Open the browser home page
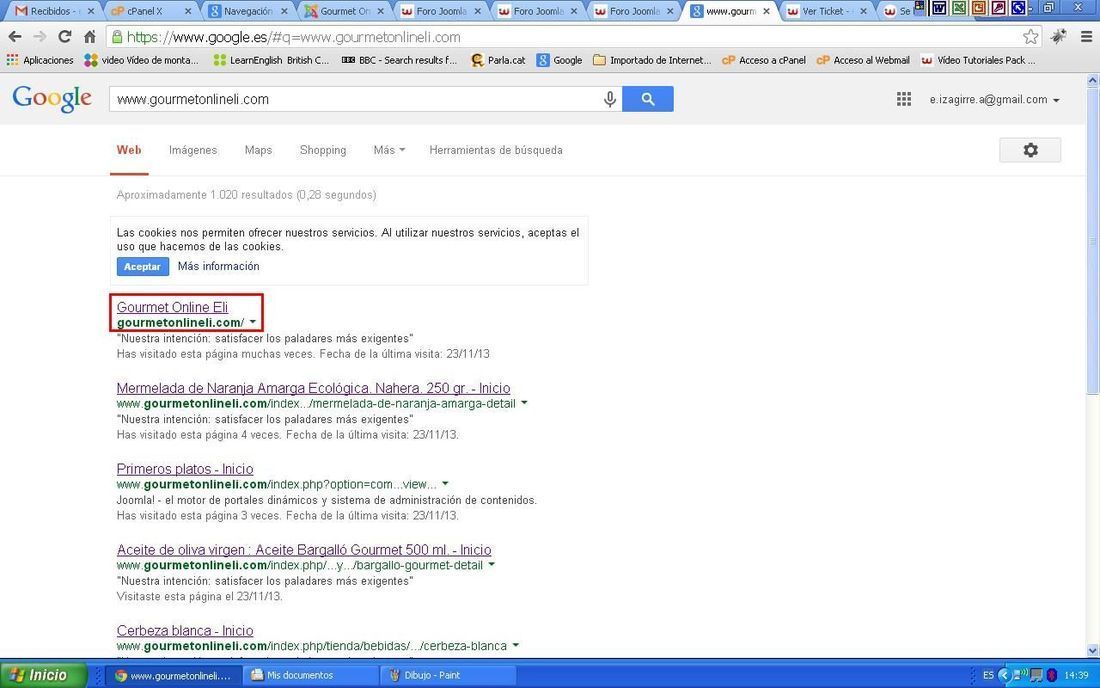 89,37
